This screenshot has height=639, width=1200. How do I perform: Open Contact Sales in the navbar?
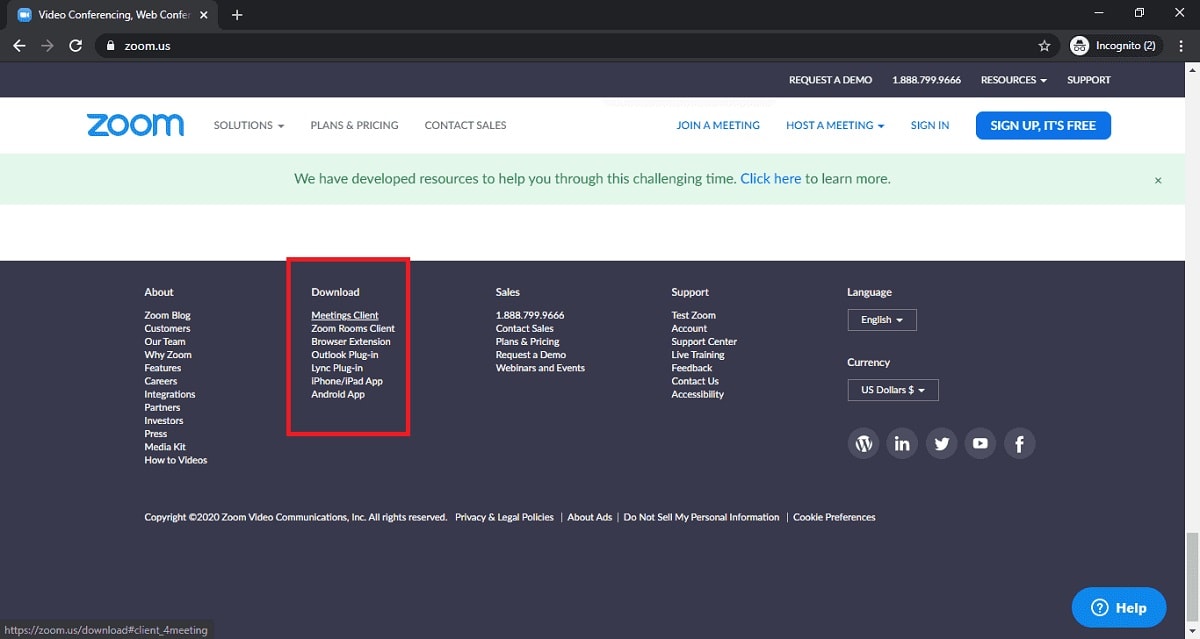pos(465,125)
